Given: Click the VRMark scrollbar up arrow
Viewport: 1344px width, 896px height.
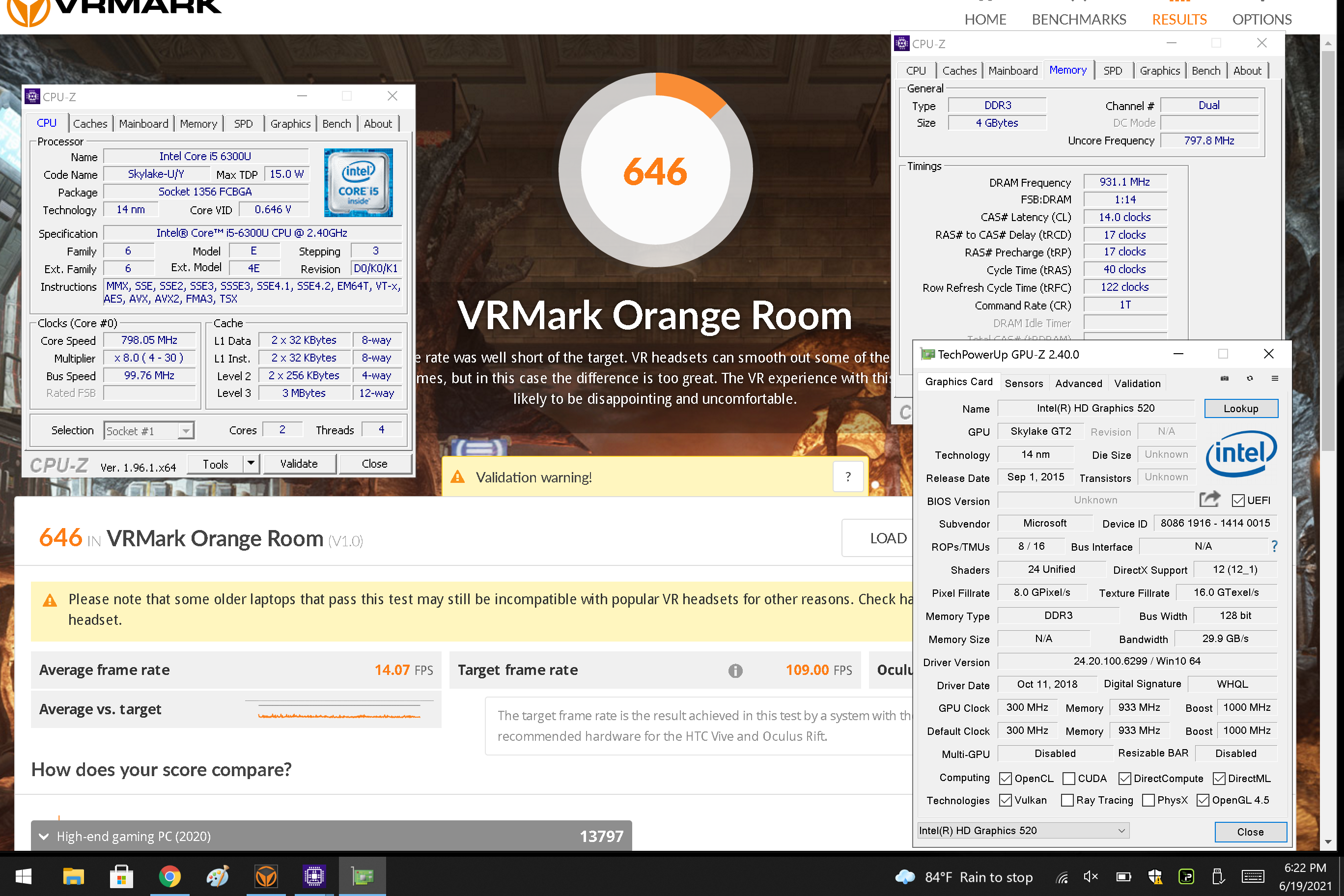Looking at the screenshot, I should (1327, 43).
